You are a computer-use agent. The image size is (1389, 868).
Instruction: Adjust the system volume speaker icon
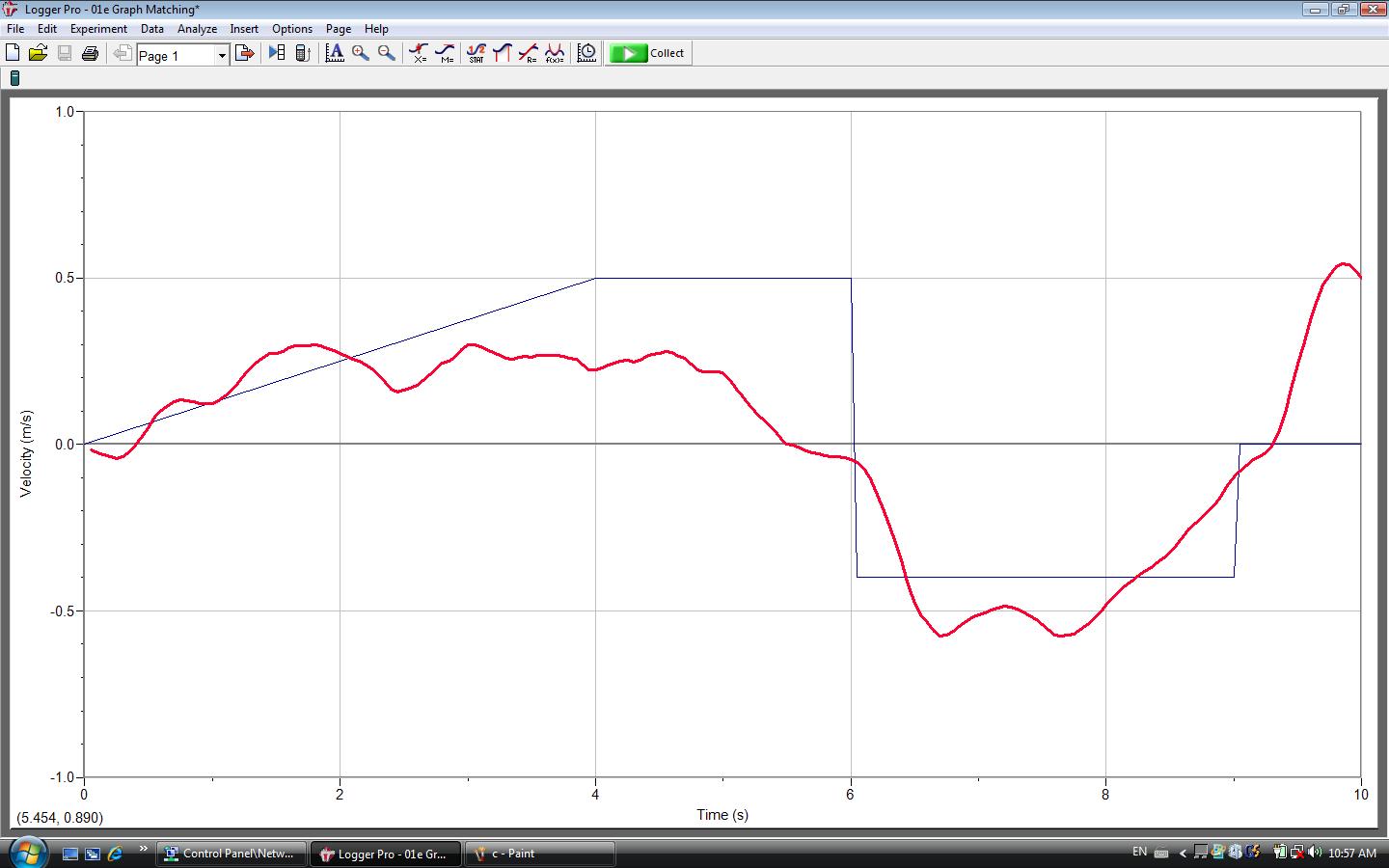(1316, 853)
